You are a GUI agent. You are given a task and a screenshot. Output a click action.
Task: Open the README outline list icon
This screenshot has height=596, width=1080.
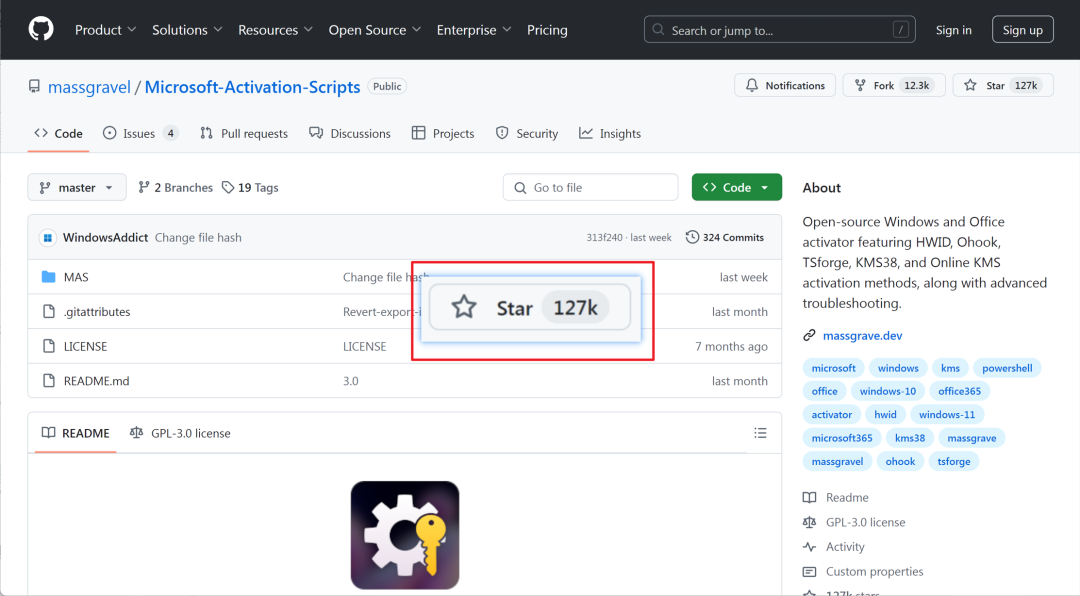[x=760, y=433]
